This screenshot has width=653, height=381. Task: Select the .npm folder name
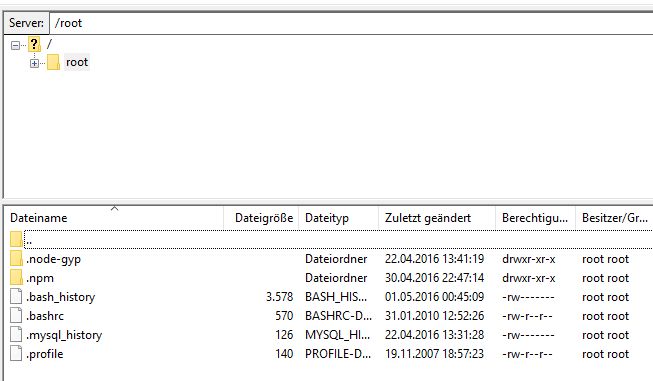(x=40, y=278)
